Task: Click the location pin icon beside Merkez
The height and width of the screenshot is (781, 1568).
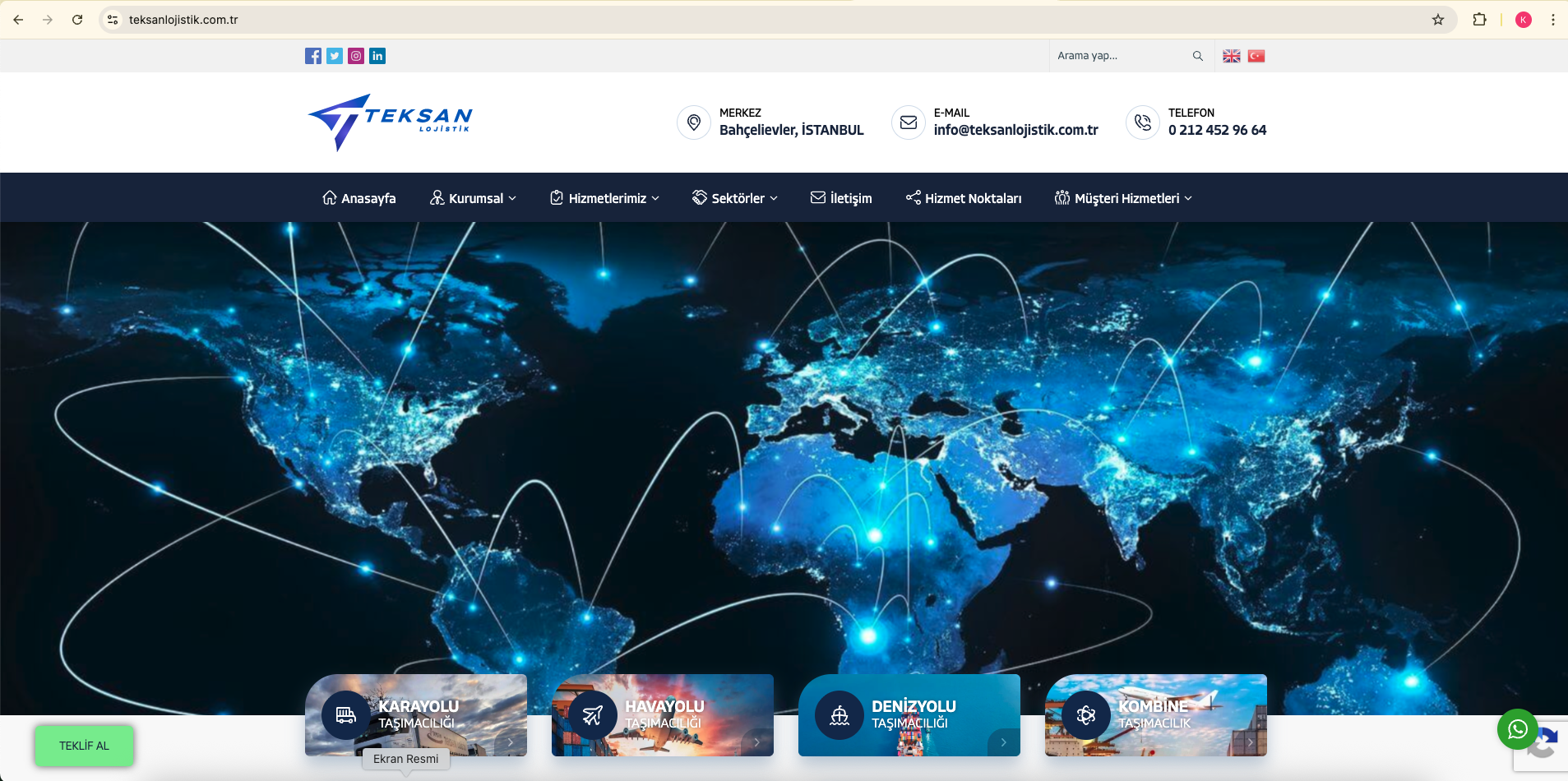Action: click(x=694, y=122)
